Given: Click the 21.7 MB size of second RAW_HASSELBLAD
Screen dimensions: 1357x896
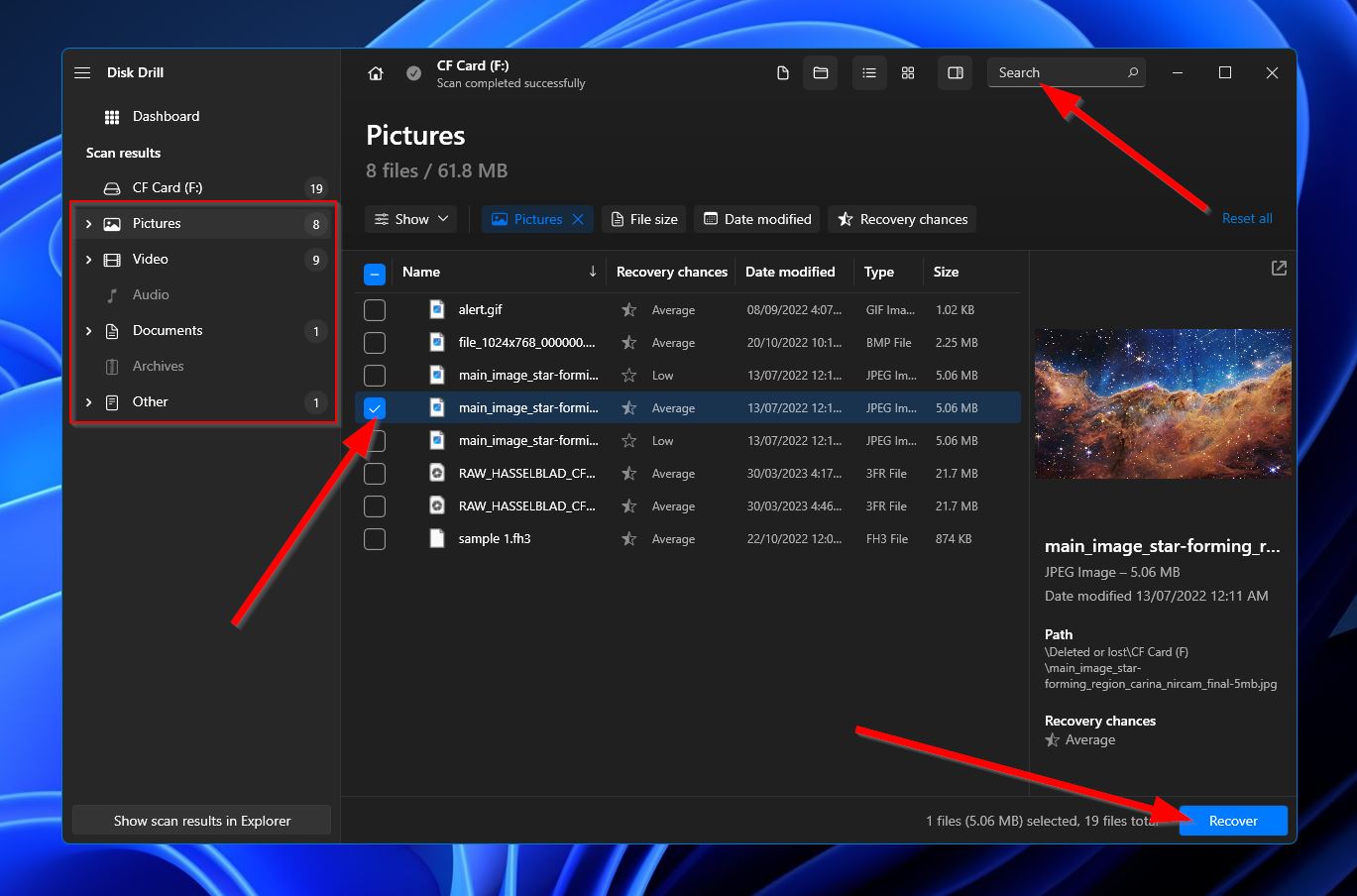Looking at the screenshot, I should click(x=957, y=505).
